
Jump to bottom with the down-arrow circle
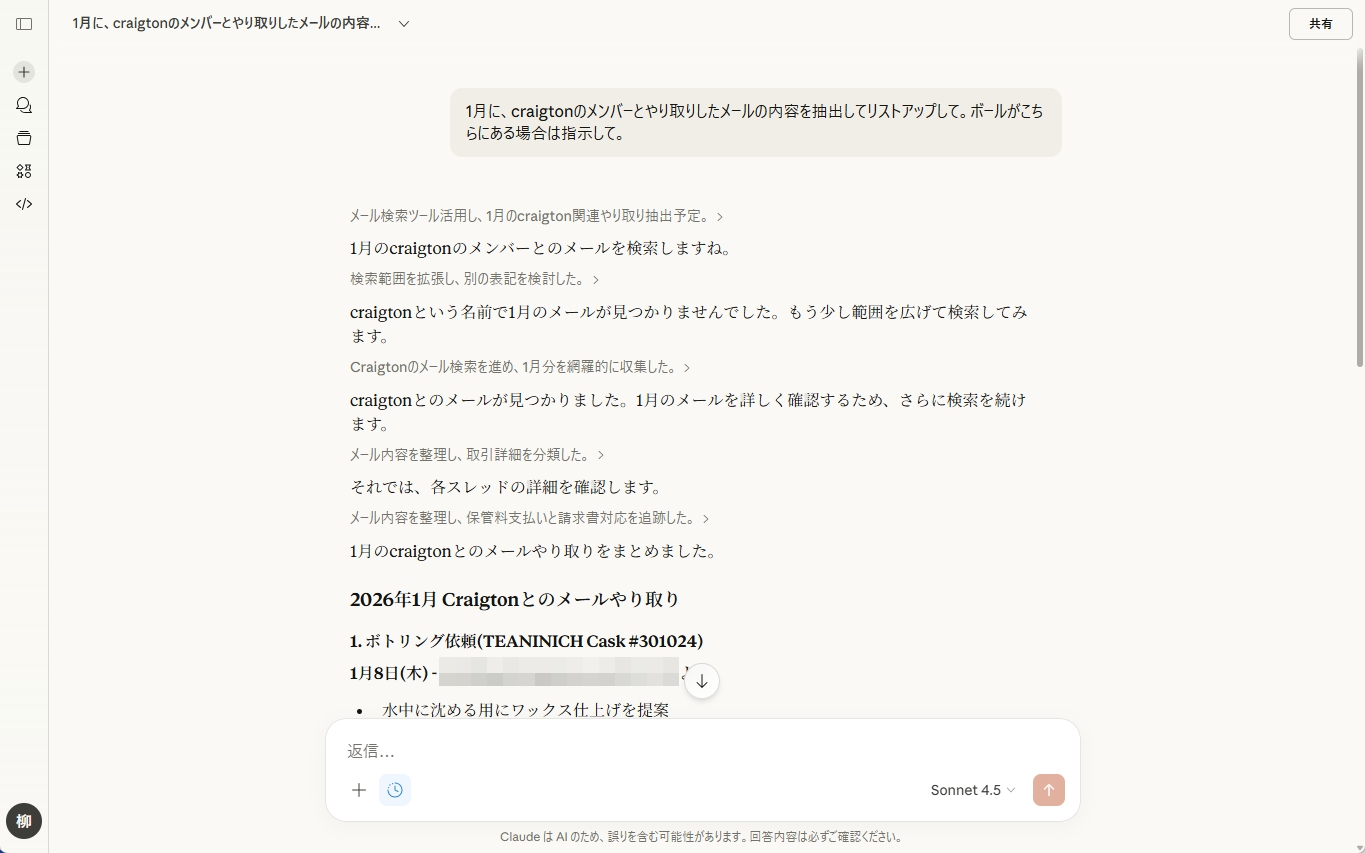(702, 681)
